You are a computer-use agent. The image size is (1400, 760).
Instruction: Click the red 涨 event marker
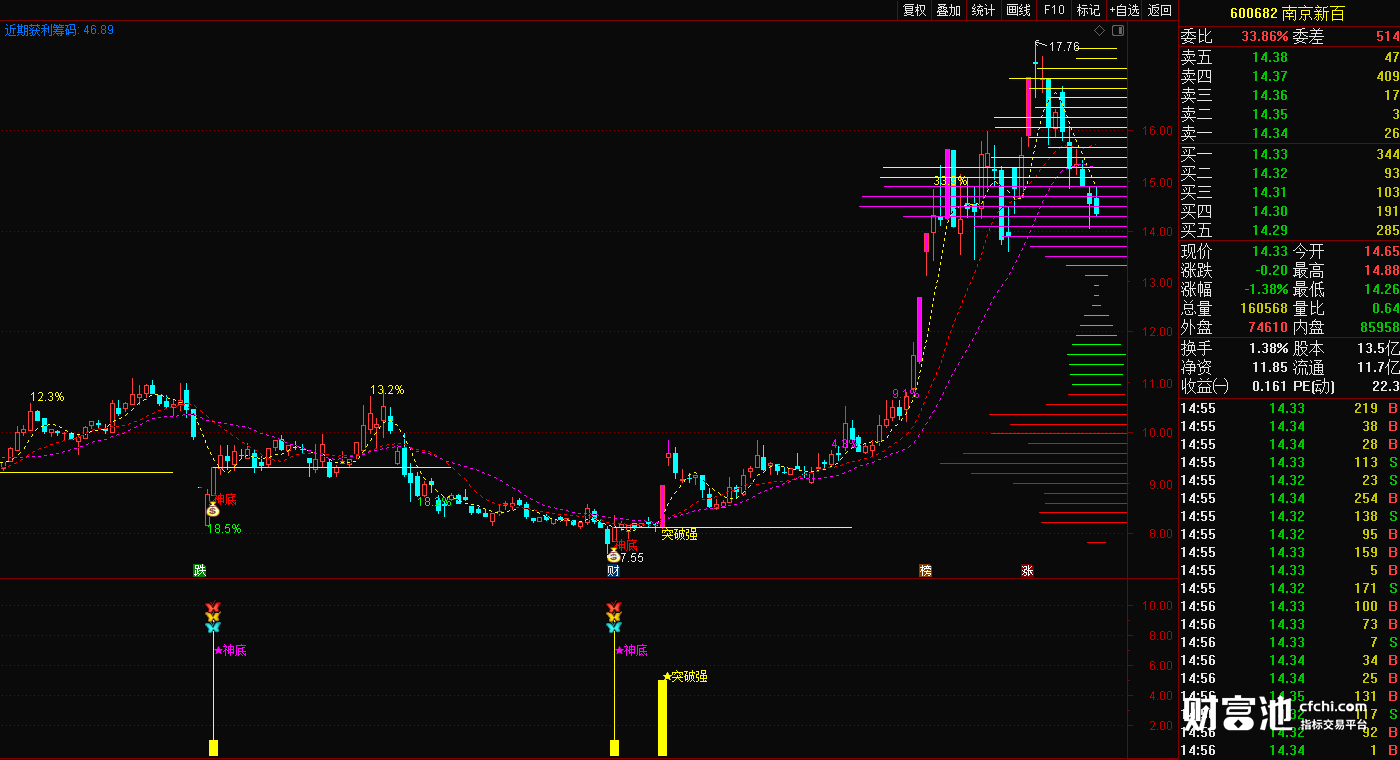pos(1027,571)
